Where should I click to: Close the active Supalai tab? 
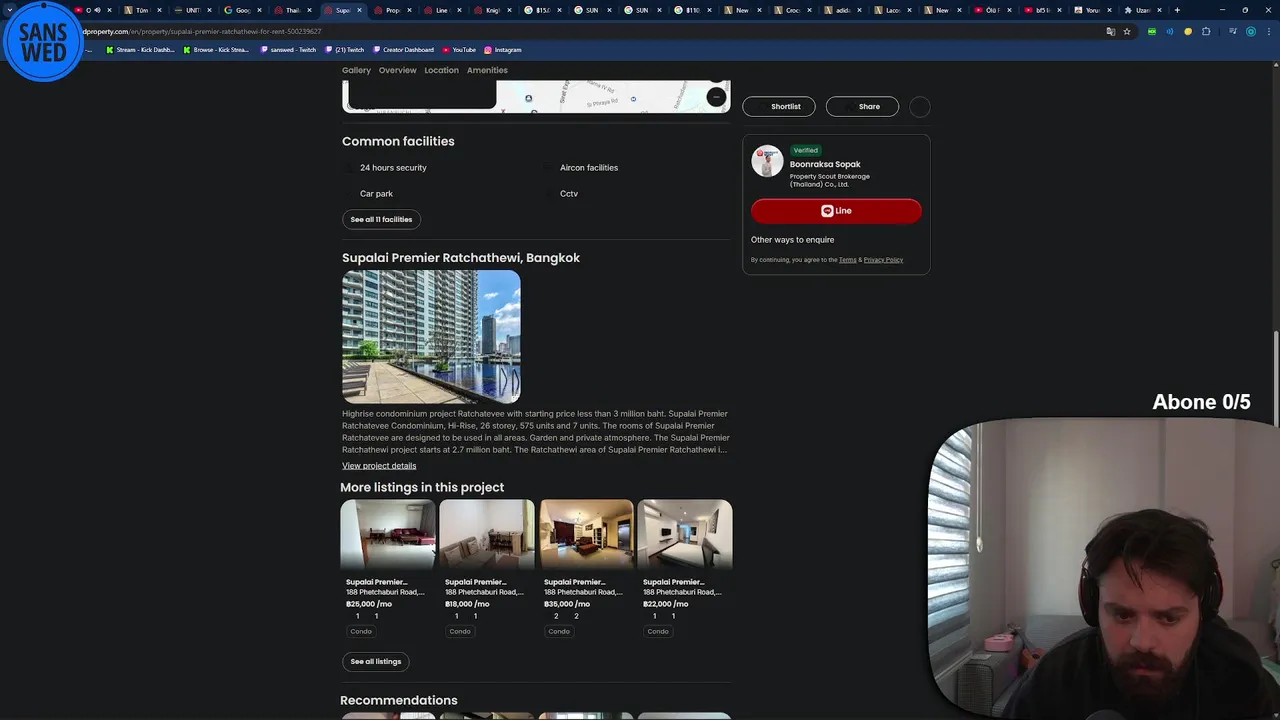coord(359,10)
